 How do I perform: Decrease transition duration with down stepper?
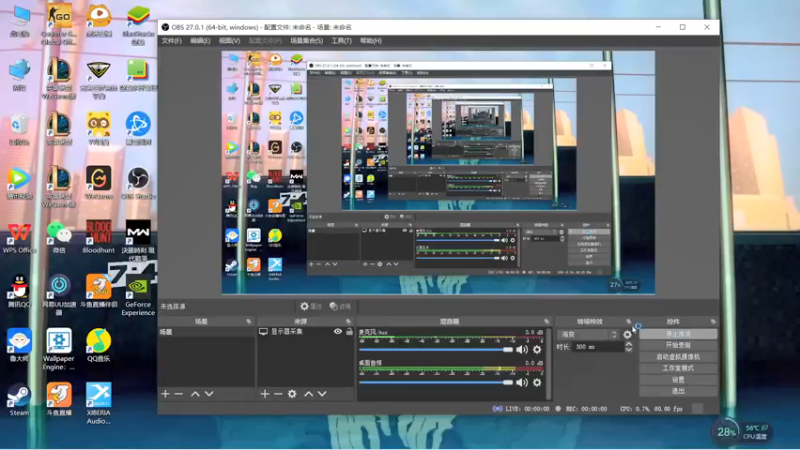[x=629, y=349]
